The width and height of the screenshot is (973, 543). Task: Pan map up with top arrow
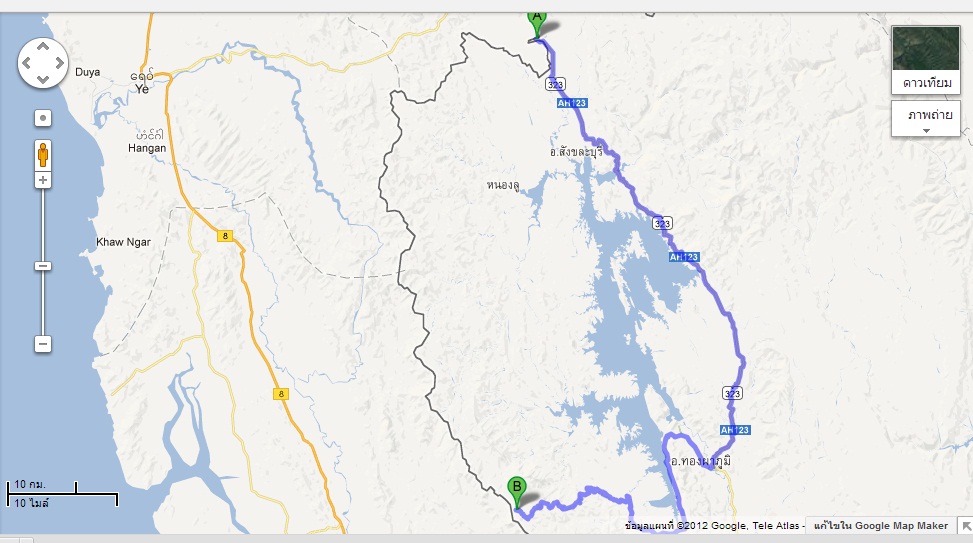pos(43,47)
